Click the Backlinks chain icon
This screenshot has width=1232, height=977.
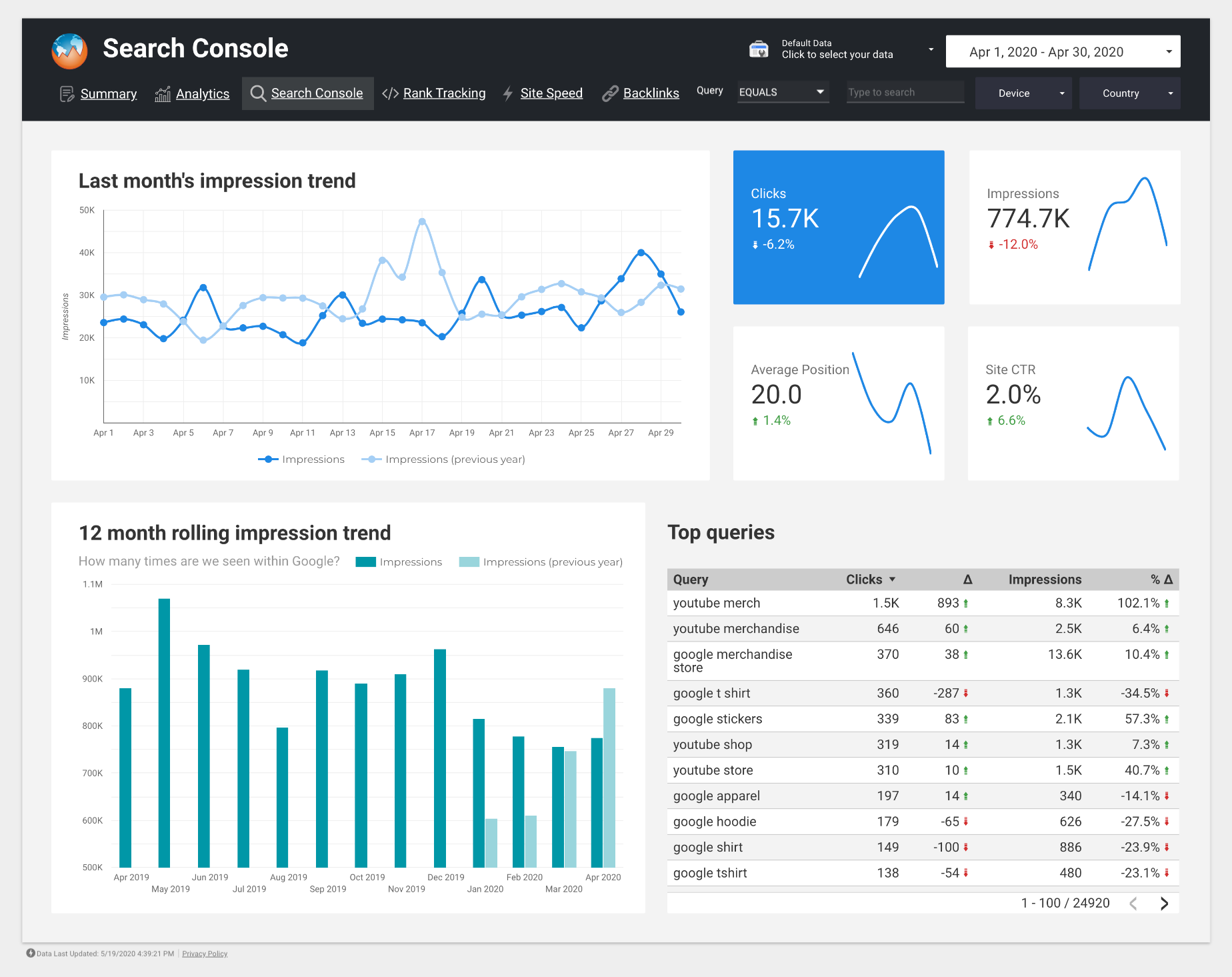[x=610, y=94]
